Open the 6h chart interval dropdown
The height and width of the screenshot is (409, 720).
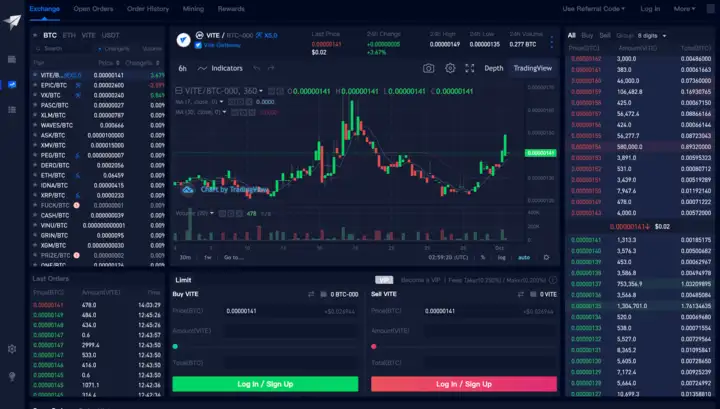click(183, 68)
